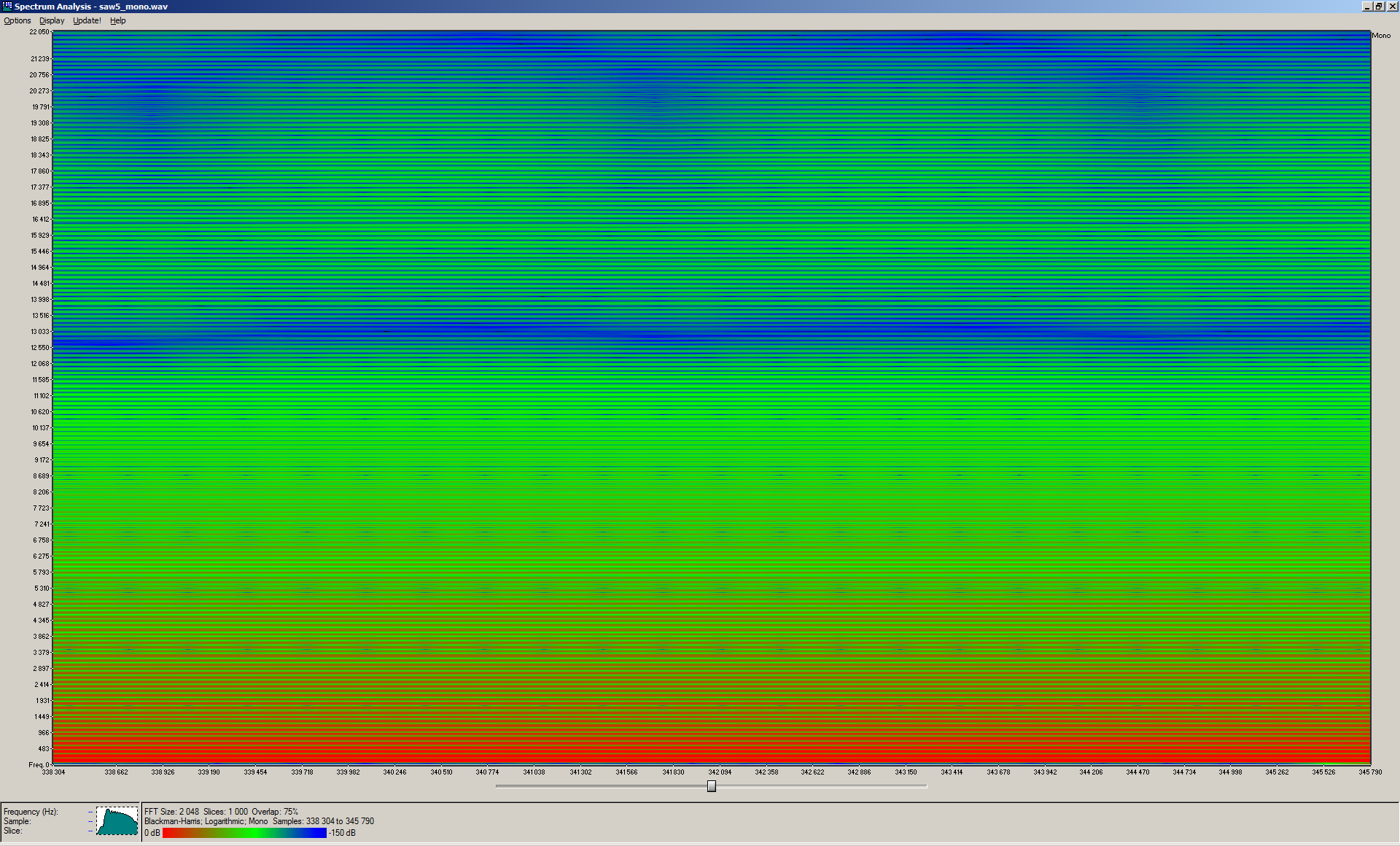The height and width of the screenshot is (846, 1400).
Task: Click the Blackman-Harris; Logarithmic; Mono text
Action: (x=206, y=821)
